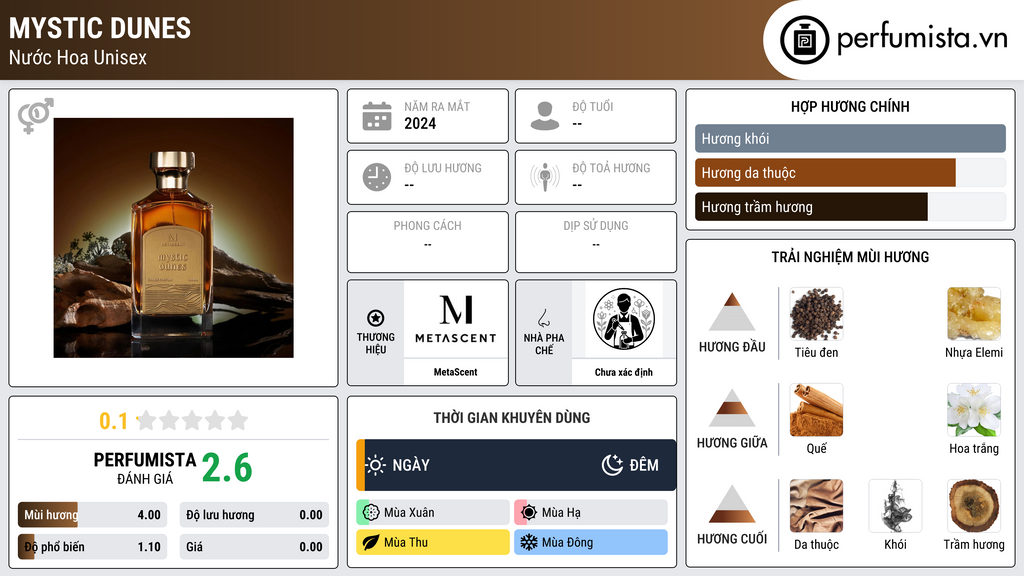
Task: Click the sun icon for Mùa Hạ
Action: 529,513
